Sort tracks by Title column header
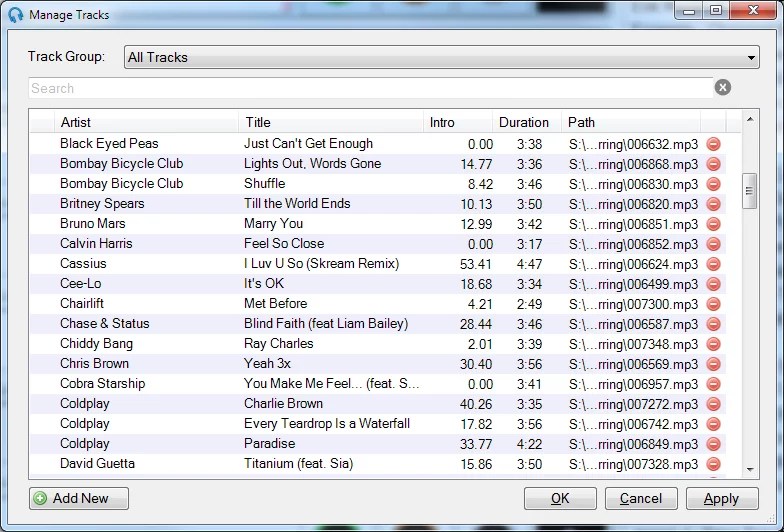784x532 pixels. pyautogui.click(x=332, y=122)
